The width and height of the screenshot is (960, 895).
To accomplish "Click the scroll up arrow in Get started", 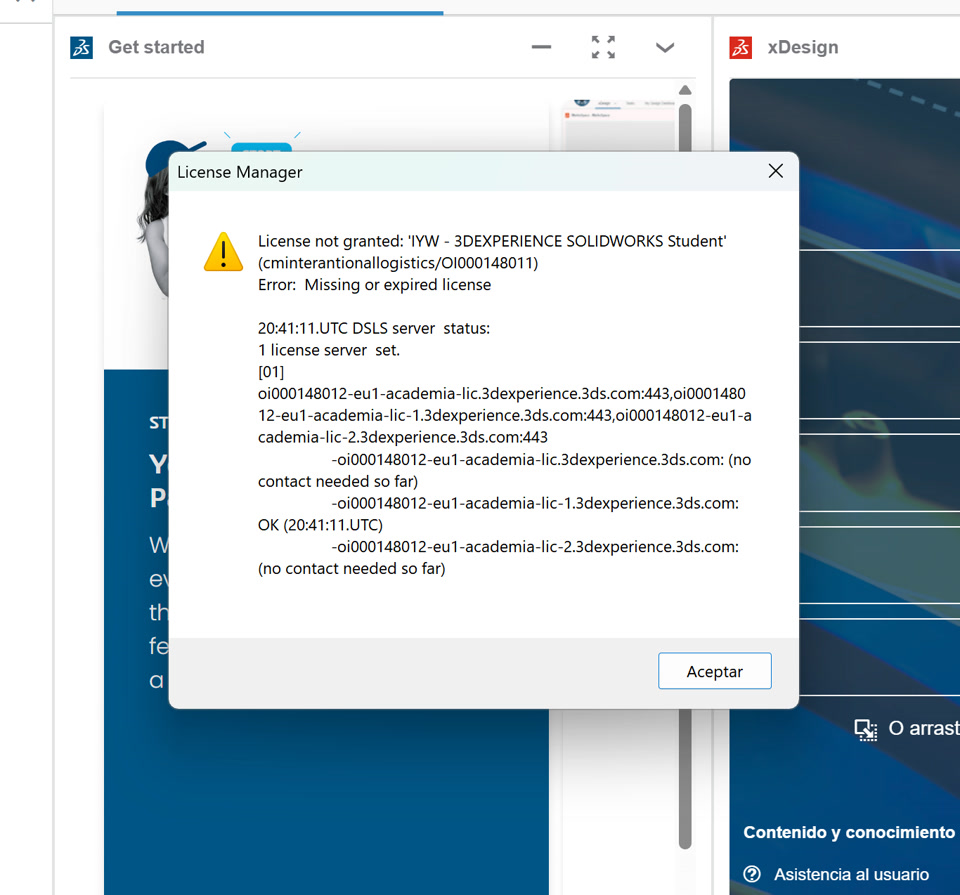I will pyautogui.click(x=685, y=90).
